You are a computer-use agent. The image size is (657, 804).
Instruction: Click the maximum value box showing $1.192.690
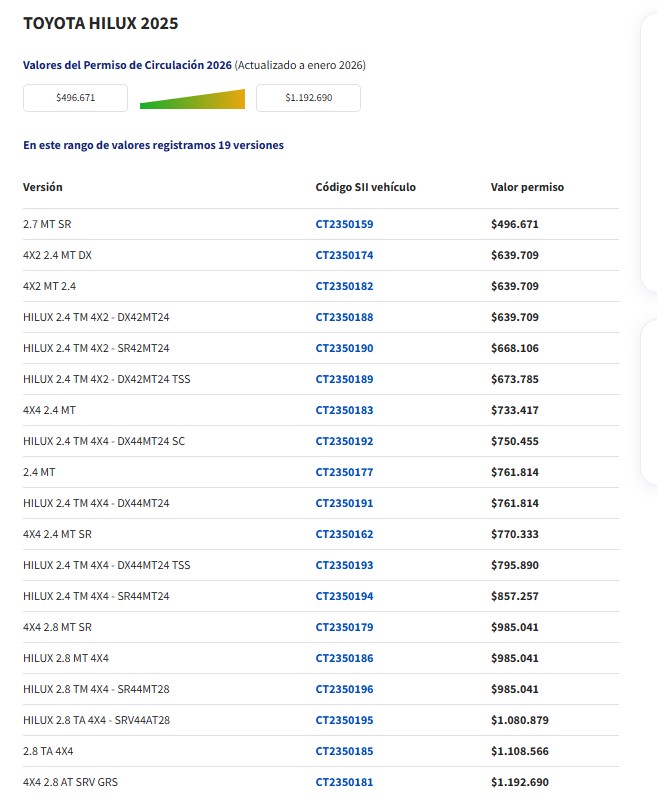(308, 98)
